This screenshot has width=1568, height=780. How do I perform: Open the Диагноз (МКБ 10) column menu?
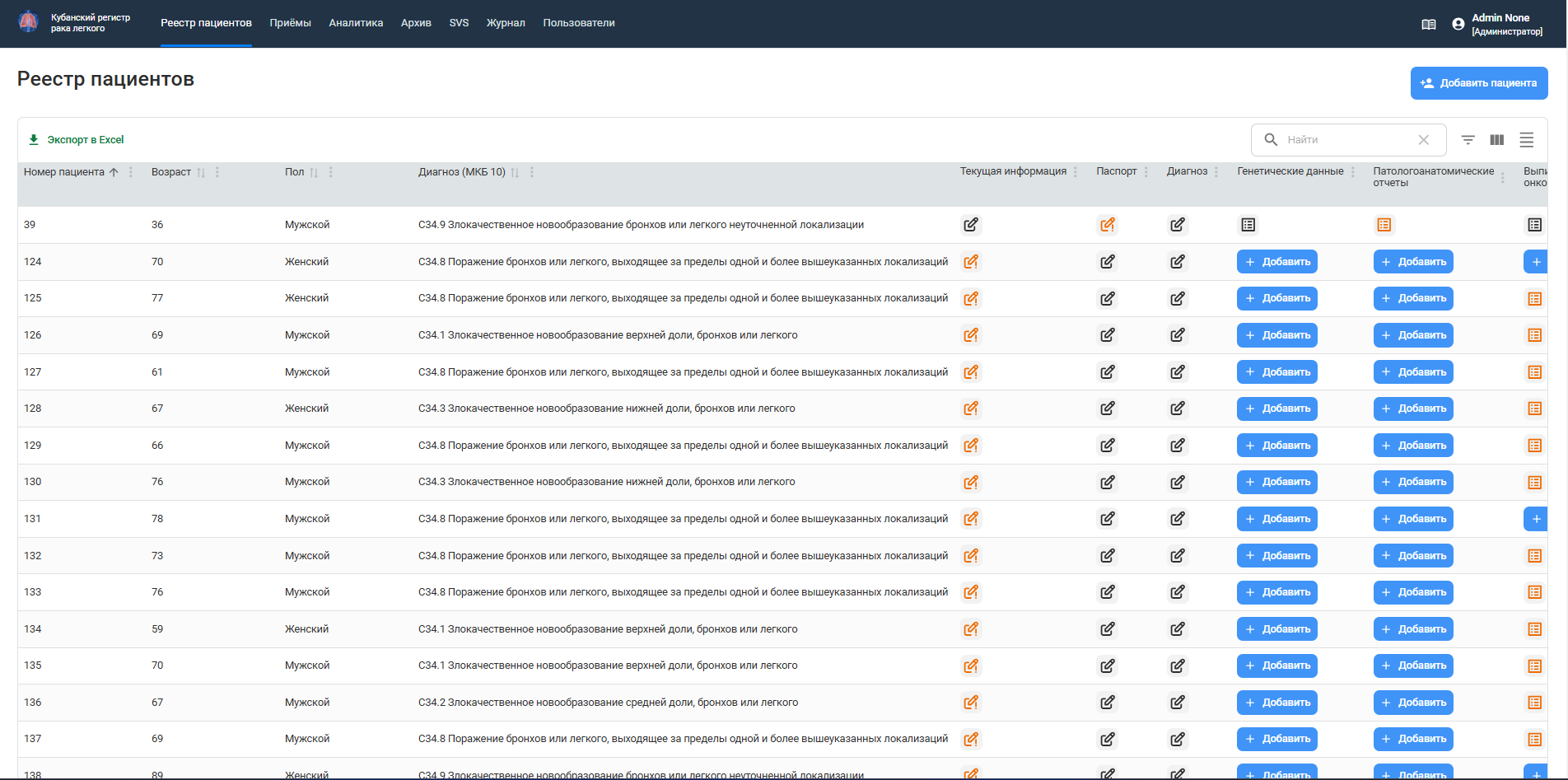532,172
